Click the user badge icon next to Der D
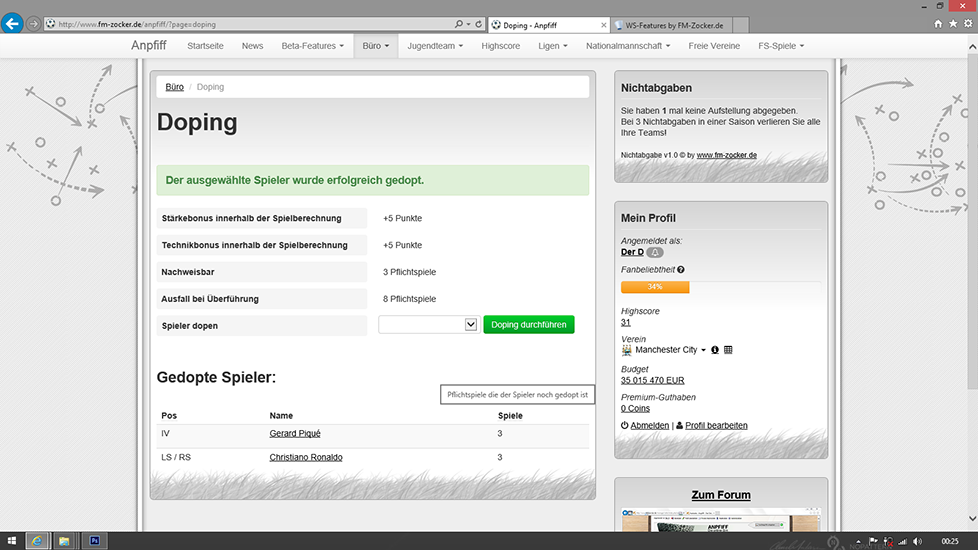 [655, 252]
